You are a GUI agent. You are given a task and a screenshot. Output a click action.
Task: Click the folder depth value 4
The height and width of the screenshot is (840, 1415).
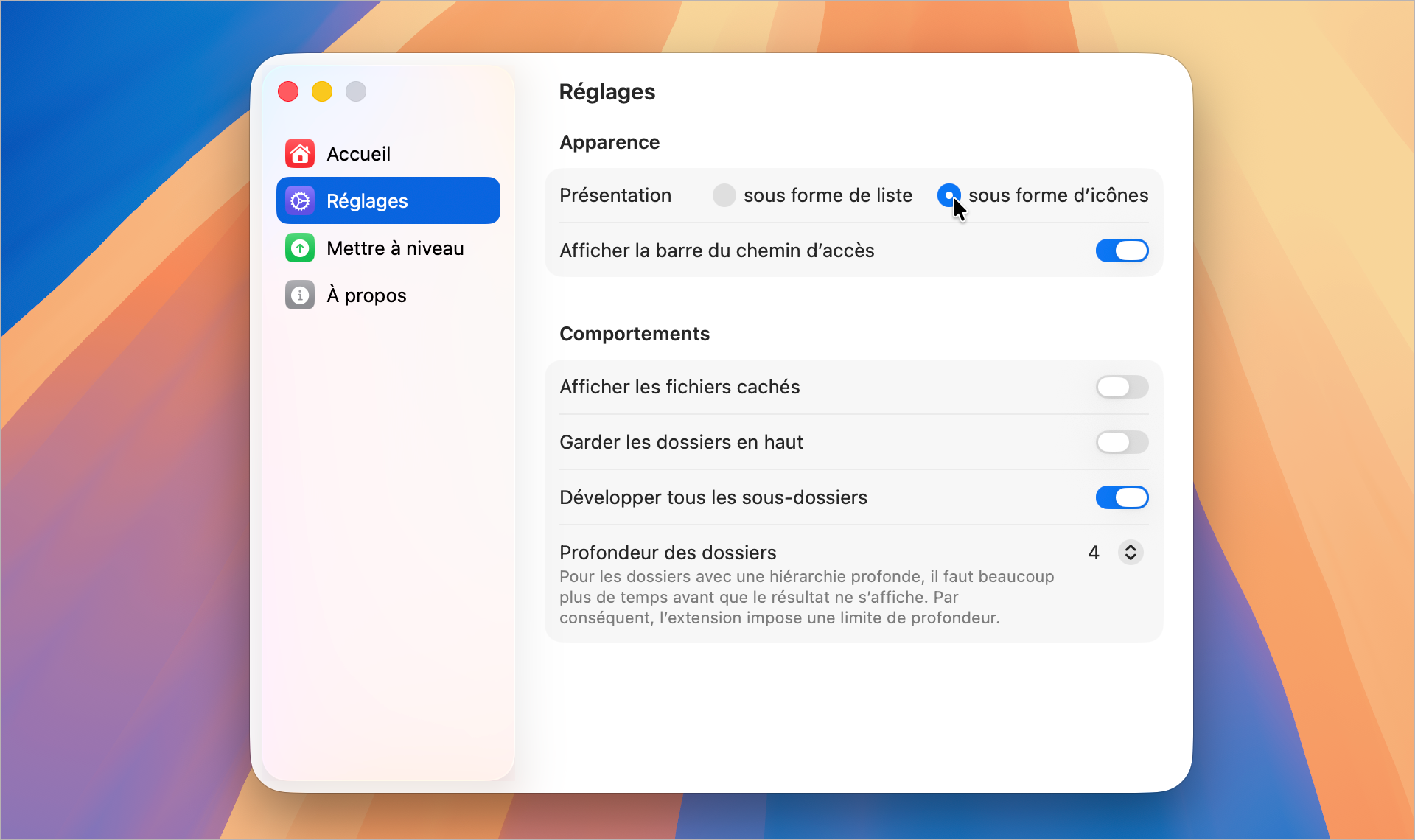[1094, 553]
